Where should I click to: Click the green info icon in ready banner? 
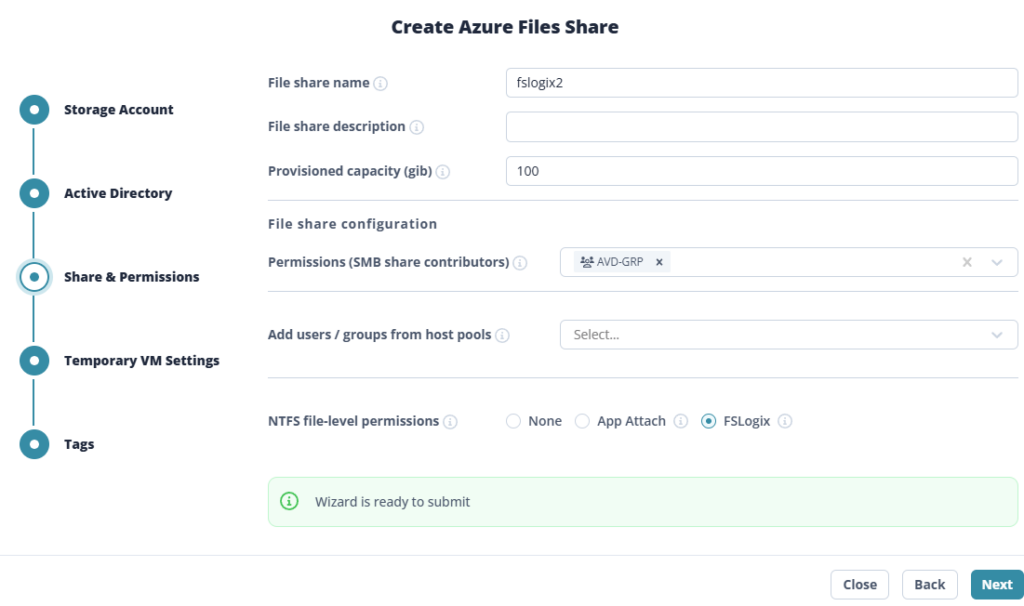pos(289,501)
